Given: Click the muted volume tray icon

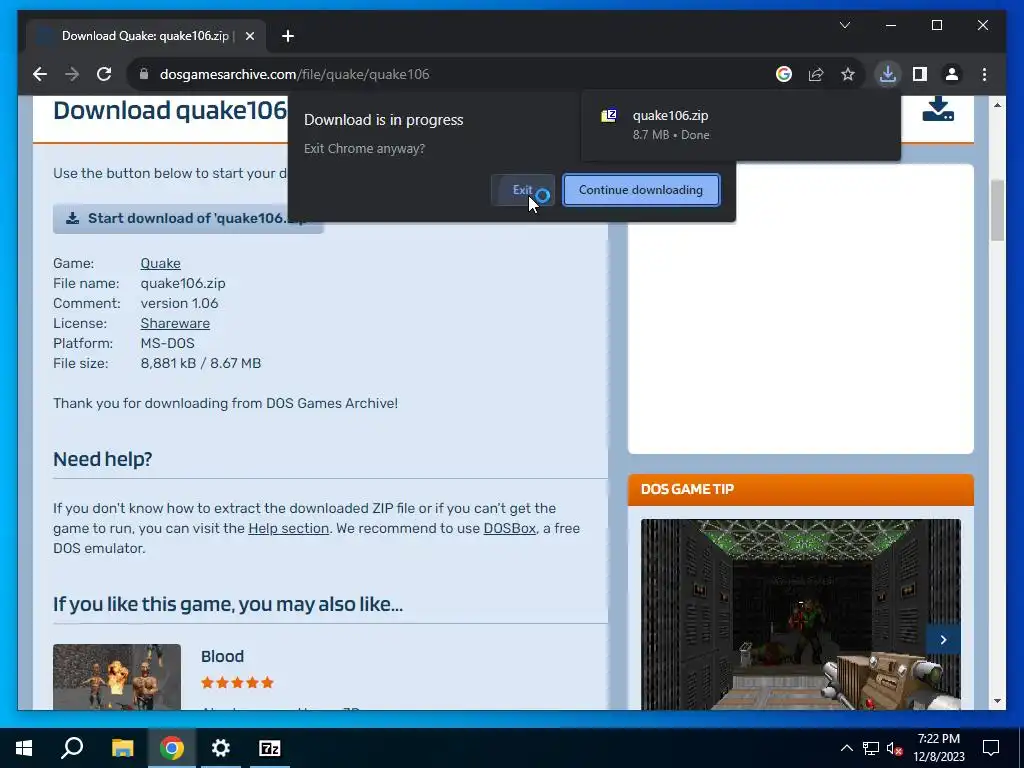Looking at the screenshot, I should coord(895,748).
